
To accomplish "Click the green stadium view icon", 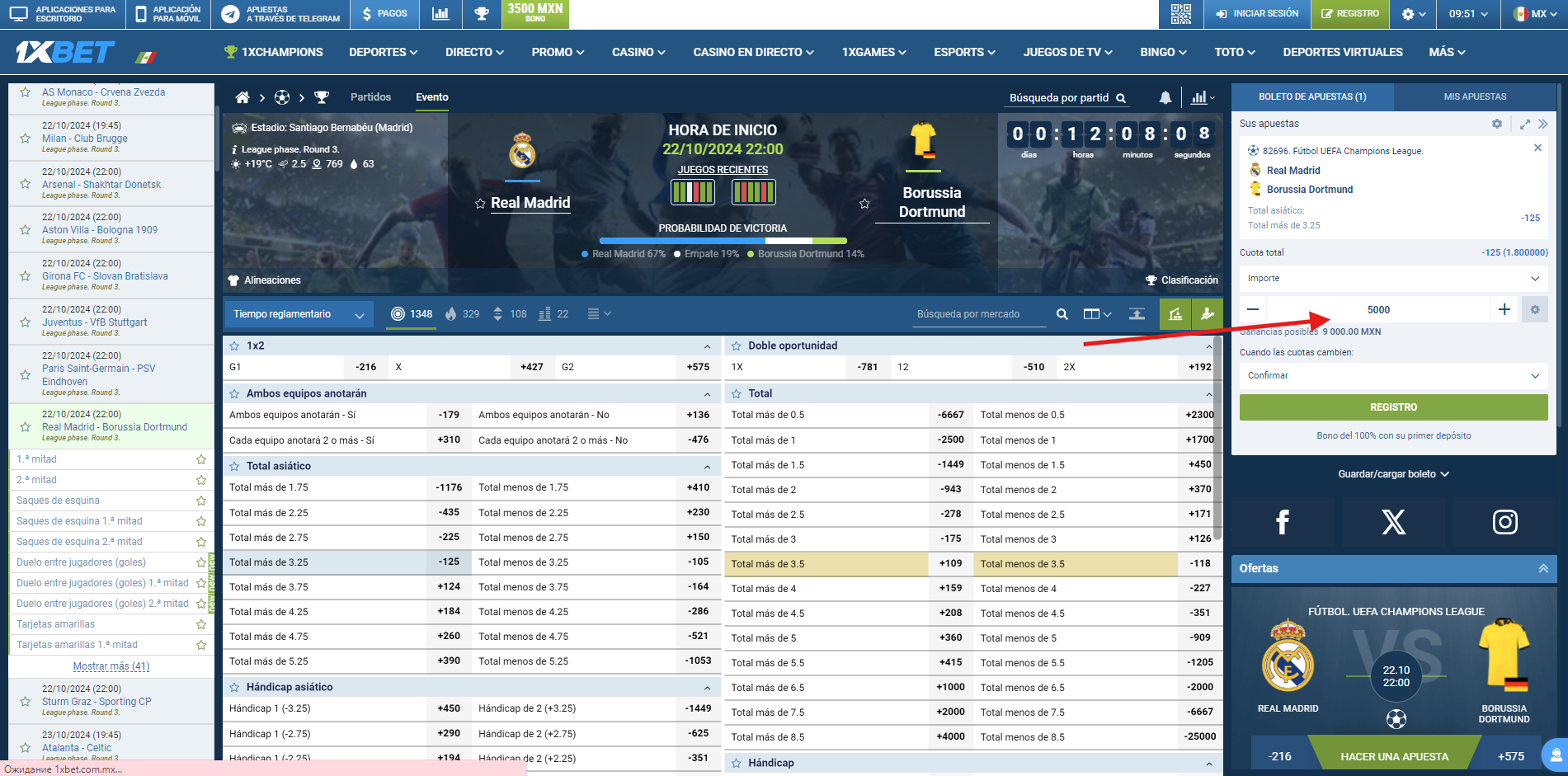I will [1175, 314].
